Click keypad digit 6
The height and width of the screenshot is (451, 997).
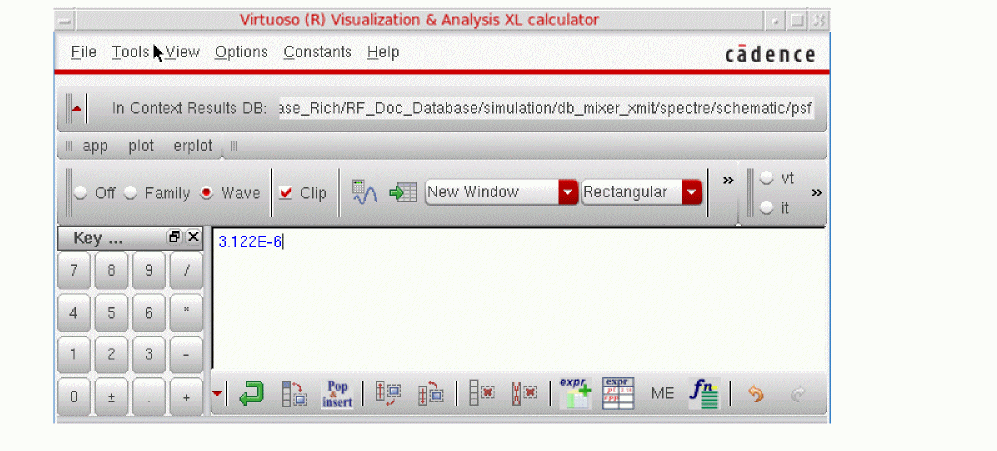click(x=149, y=313)
